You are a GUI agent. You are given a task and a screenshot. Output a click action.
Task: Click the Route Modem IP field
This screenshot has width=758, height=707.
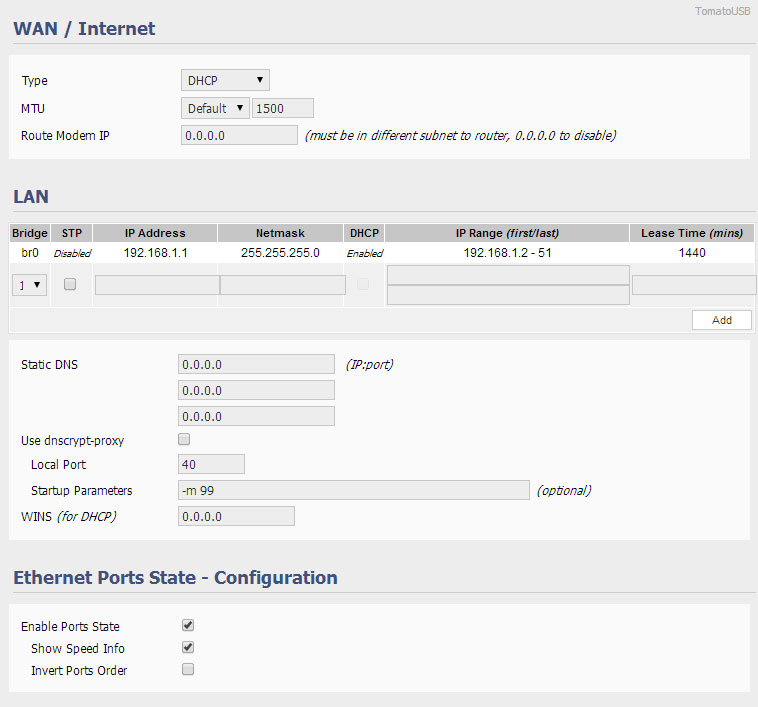(239, 135)
